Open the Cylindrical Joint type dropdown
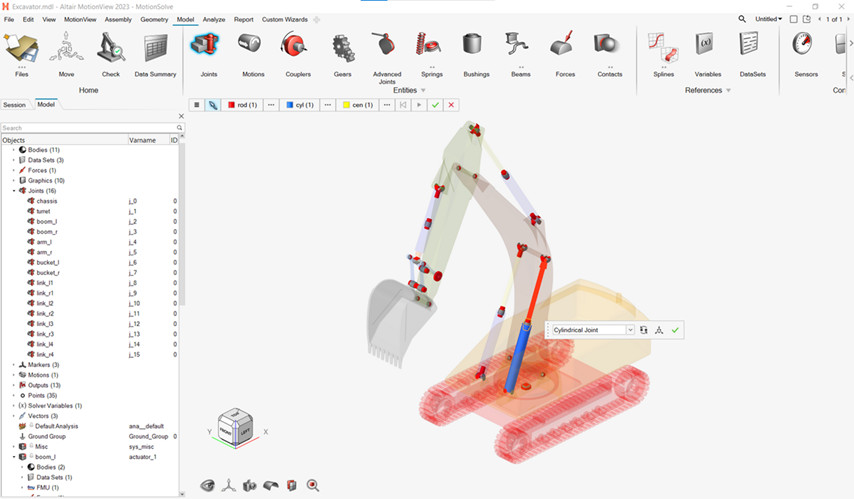 [x=629, y=330]
